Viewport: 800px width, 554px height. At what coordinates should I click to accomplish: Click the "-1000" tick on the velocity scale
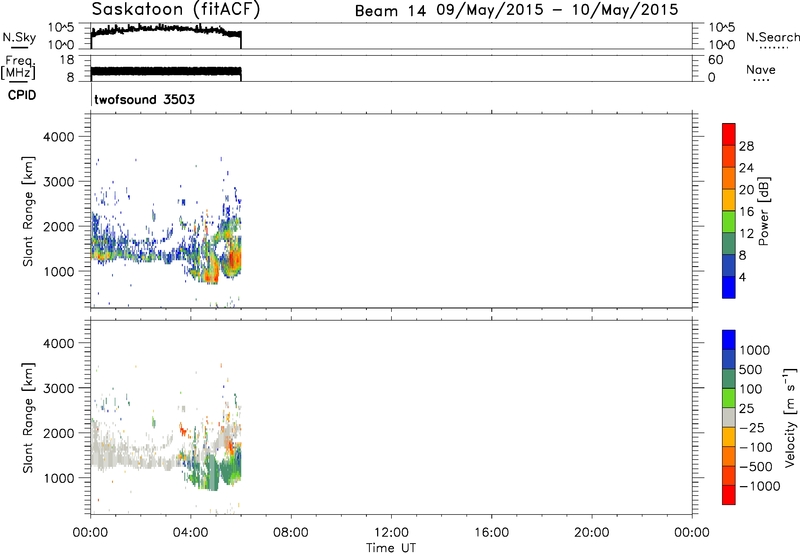tap(759, 486)
